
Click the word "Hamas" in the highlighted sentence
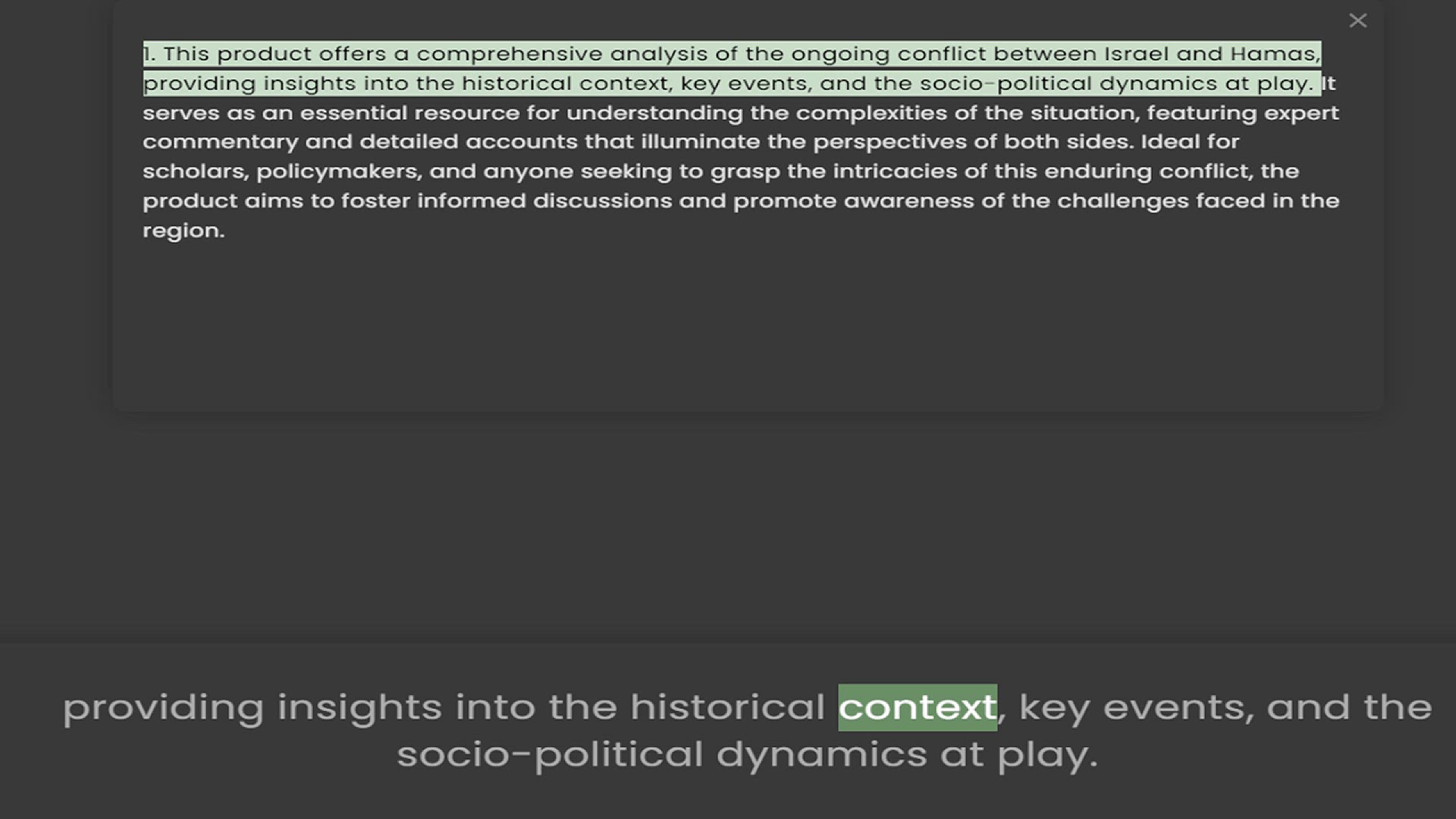coord(1273,54)
